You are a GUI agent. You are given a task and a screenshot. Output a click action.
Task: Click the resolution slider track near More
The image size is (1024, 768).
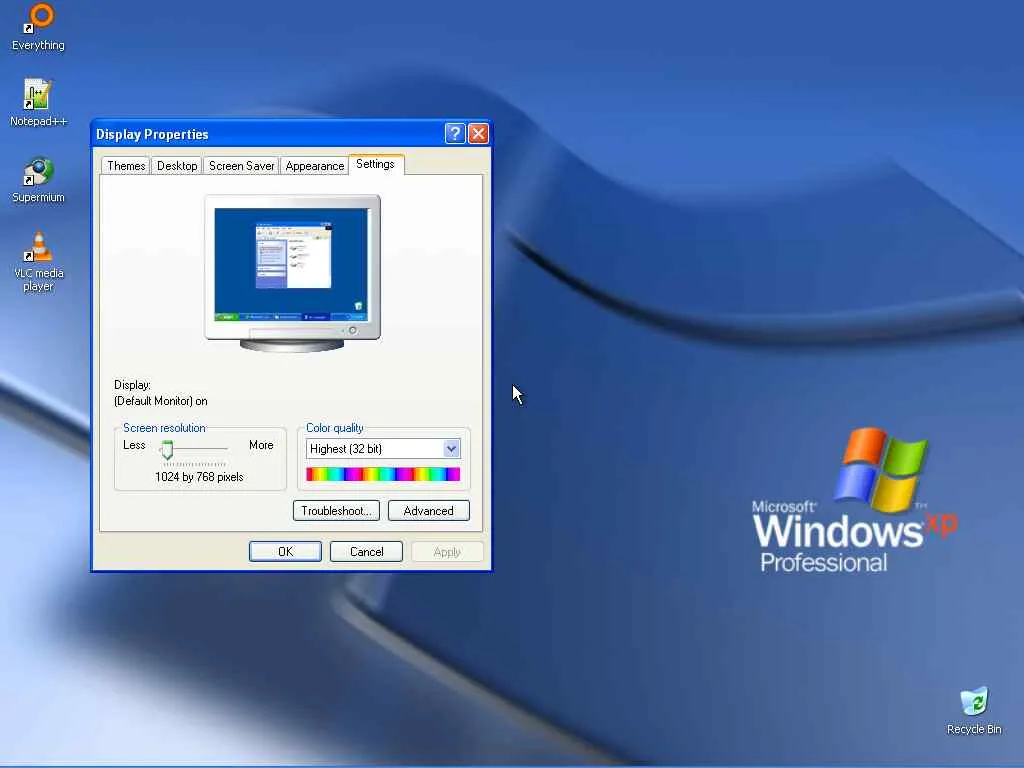[221, 449]
